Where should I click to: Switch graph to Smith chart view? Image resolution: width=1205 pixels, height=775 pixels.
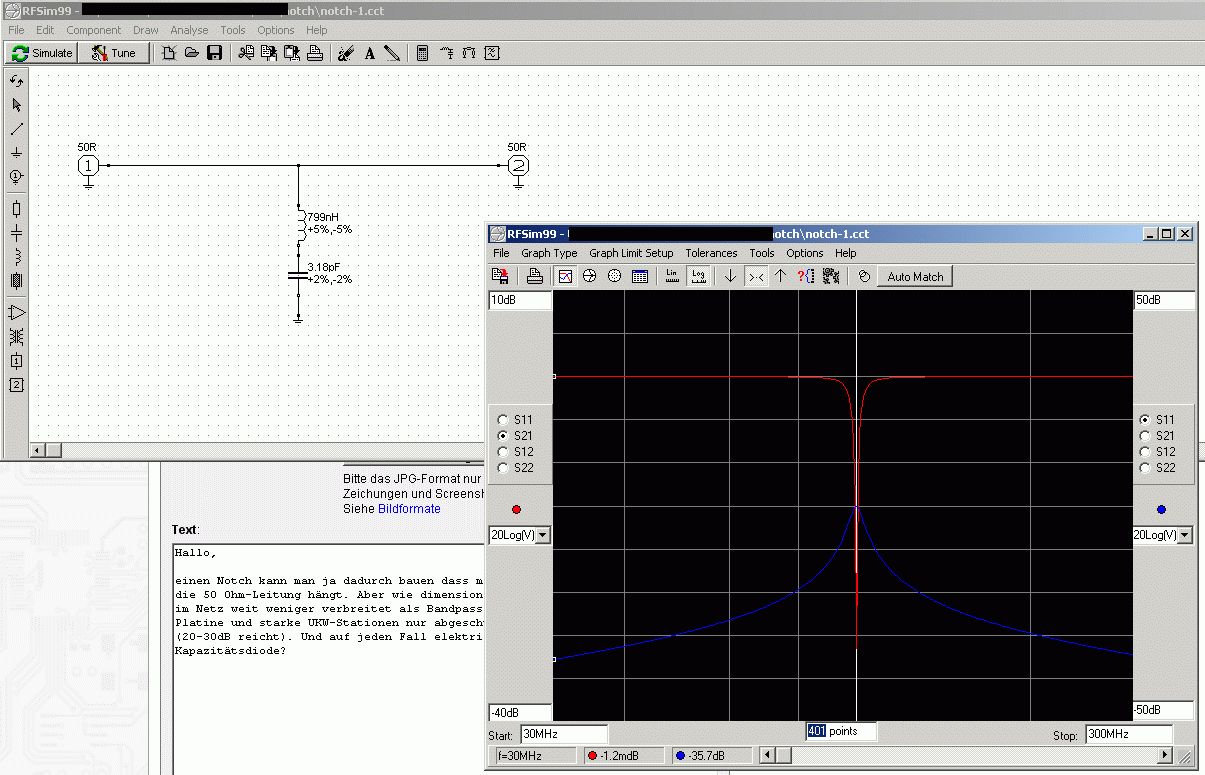pyautogui.click(x=590, y=276)
